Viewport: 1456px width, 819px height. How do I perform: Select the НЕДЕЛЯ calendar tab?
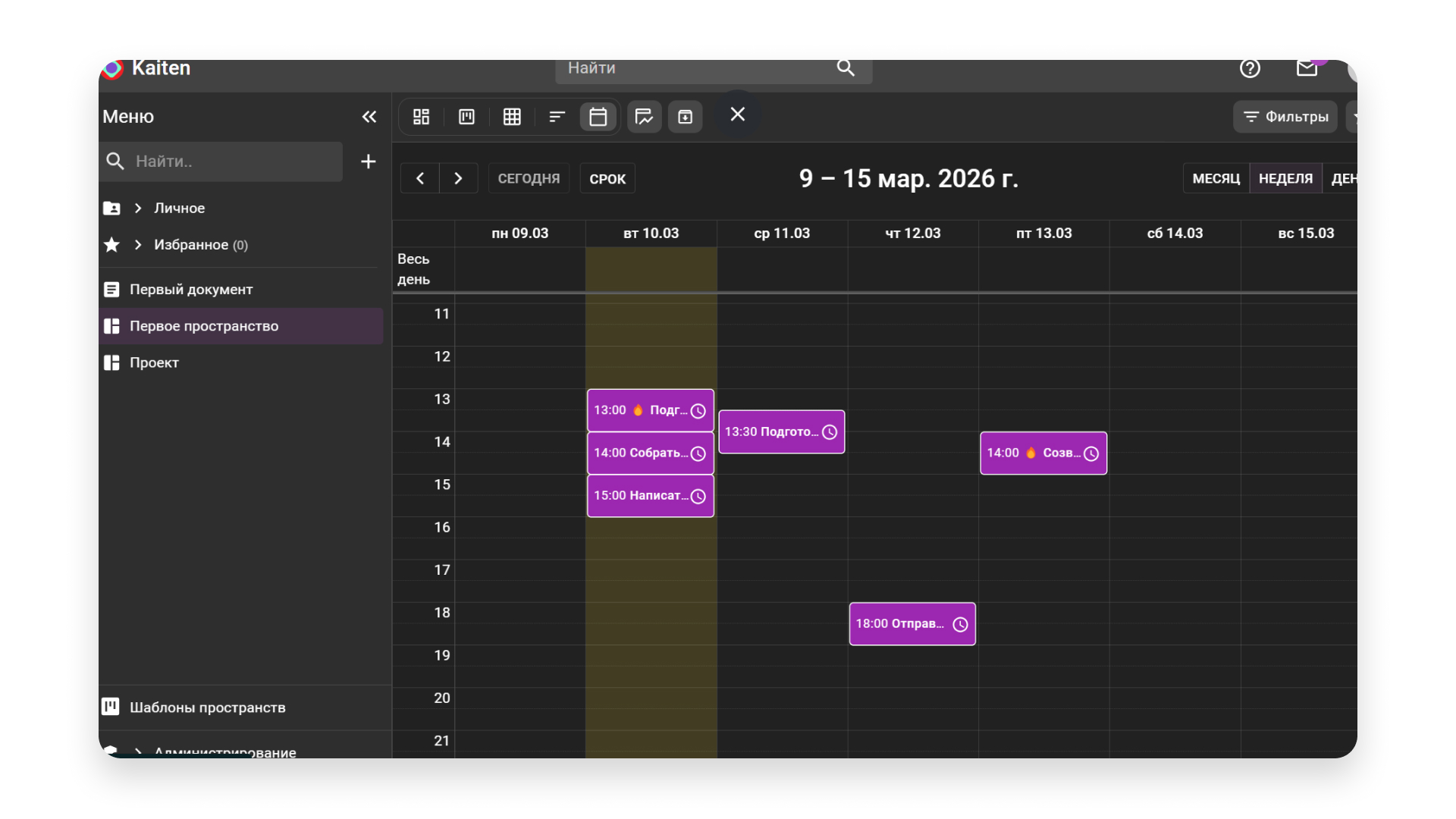pyautogui.click(x=1285, y=179)
